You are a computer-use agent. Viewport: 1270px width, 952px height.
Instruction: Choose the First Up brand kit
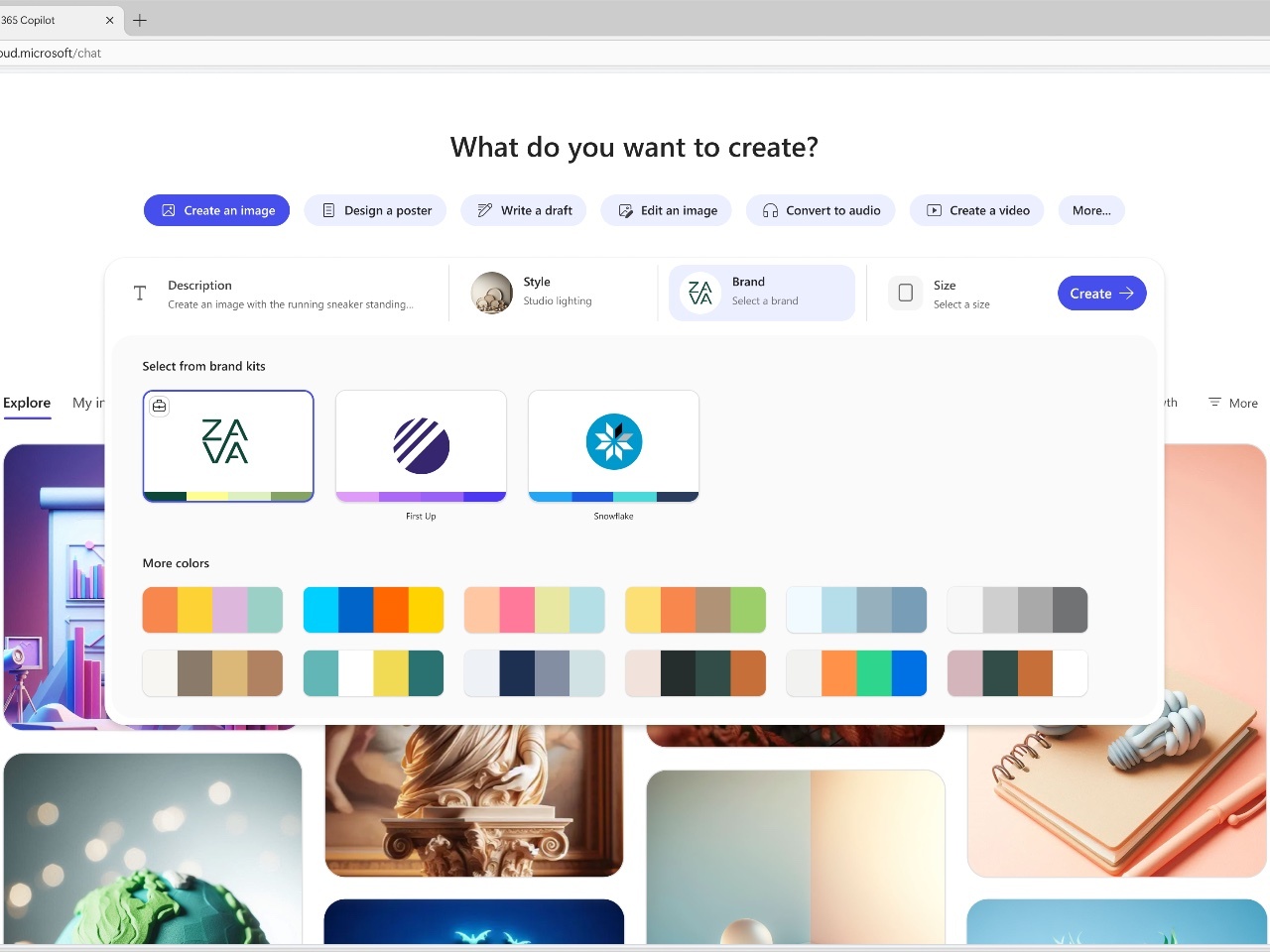421,446
